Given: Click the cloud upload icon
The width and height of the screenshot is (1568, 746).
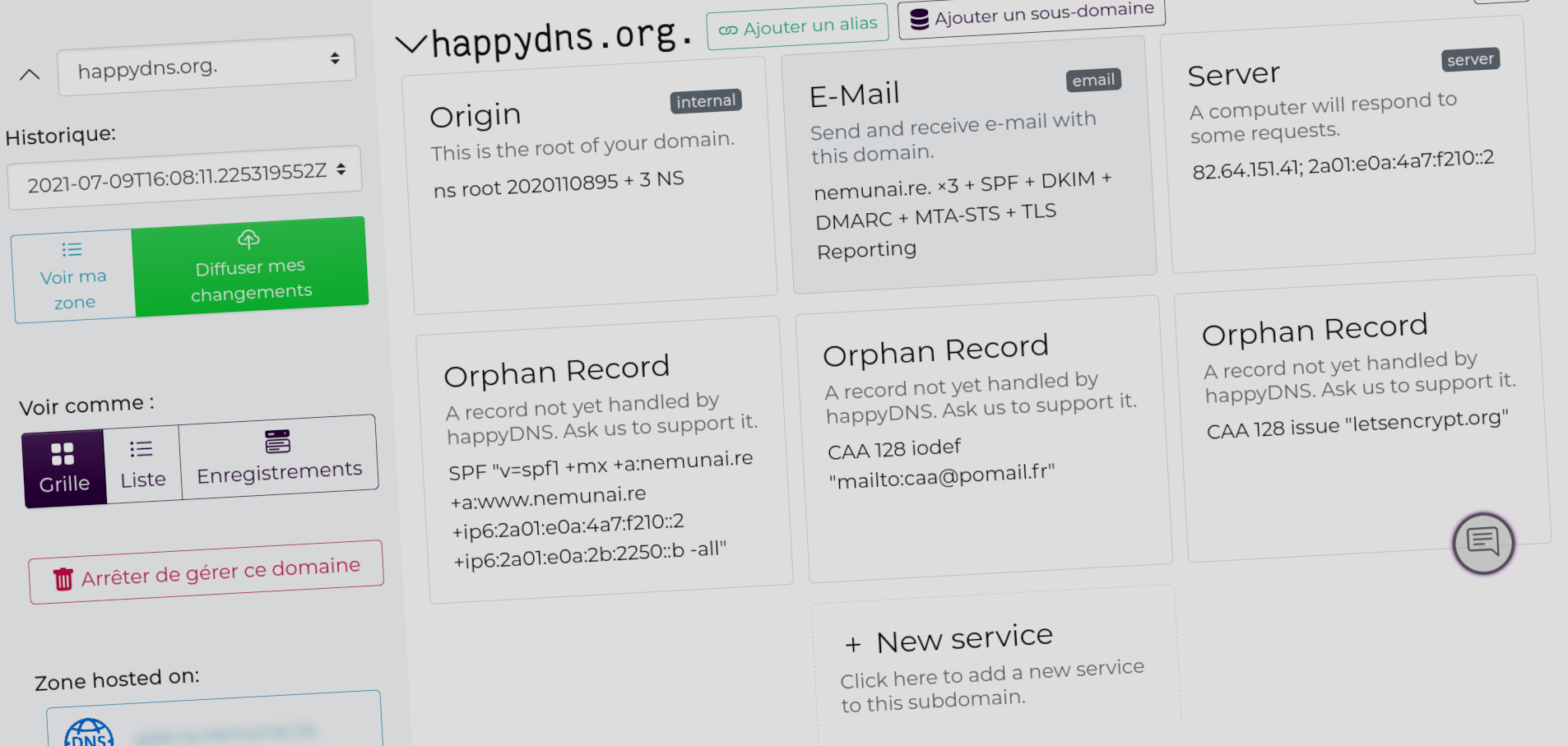Looking at the screenshot, I should pos(248,239).
